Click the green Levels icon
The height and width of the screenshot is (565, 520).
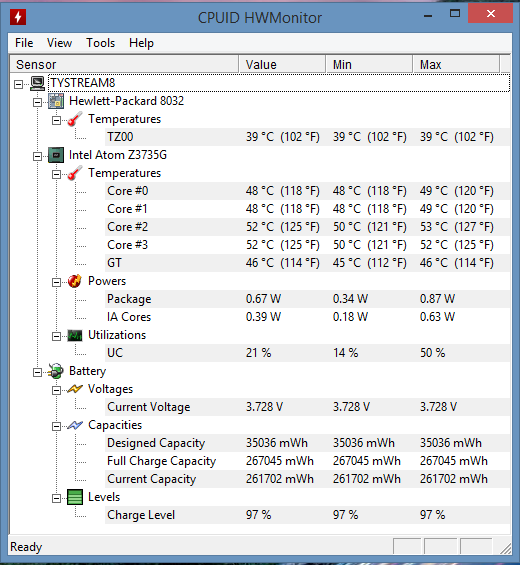point(75,497)
